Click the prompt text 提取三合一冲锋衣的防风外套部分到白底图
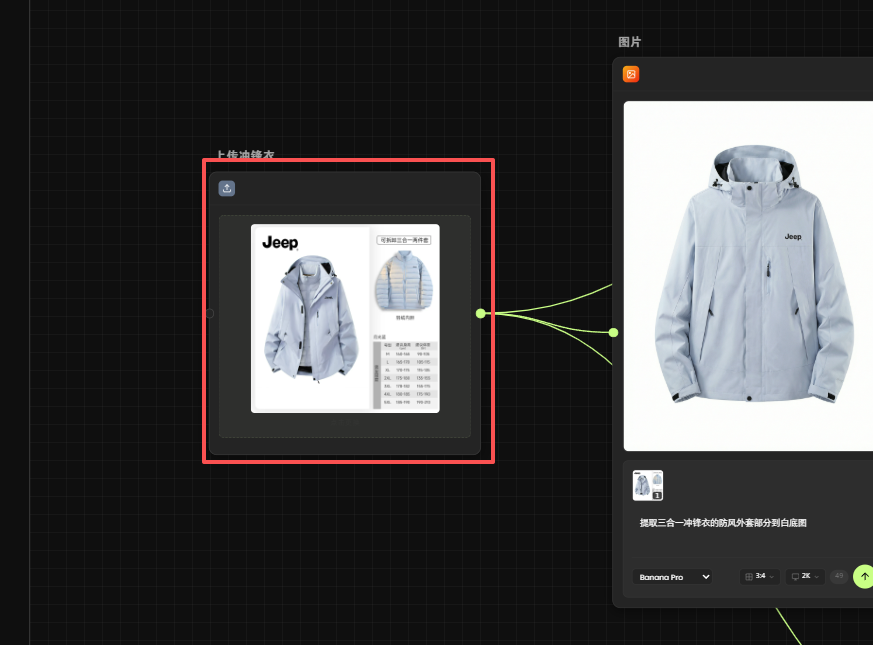The width and height of the screenshot is (873, 645). [x=723, y=523]
